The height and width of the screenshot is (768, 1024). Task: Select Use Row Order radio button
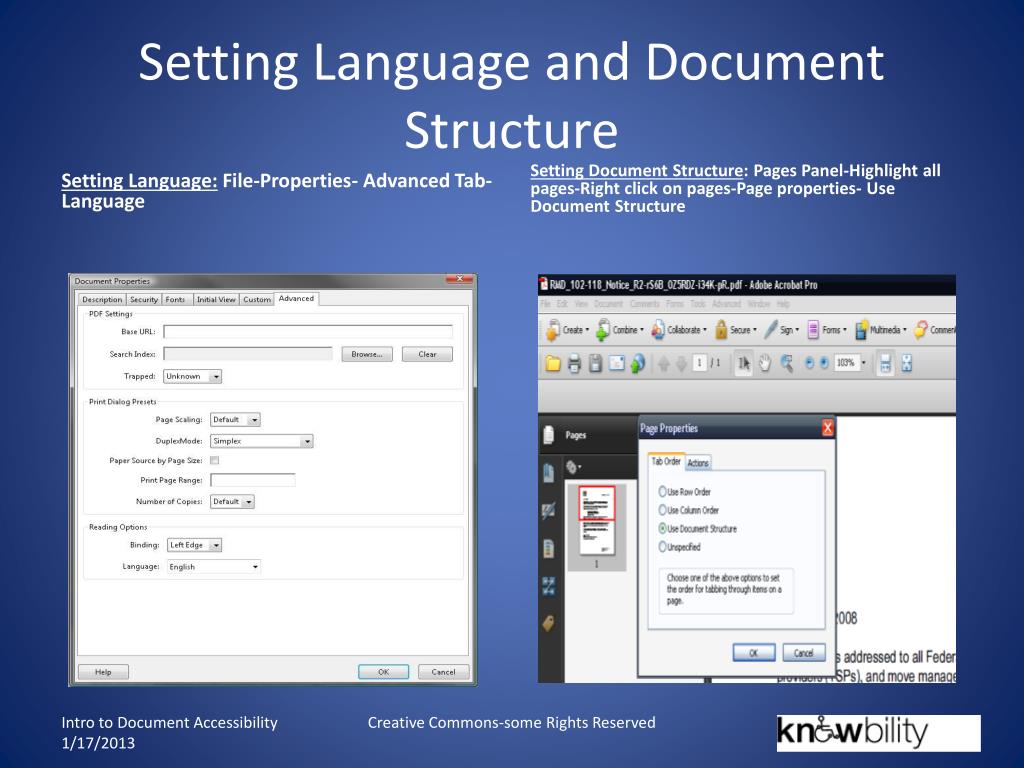(x=662, y=491)
